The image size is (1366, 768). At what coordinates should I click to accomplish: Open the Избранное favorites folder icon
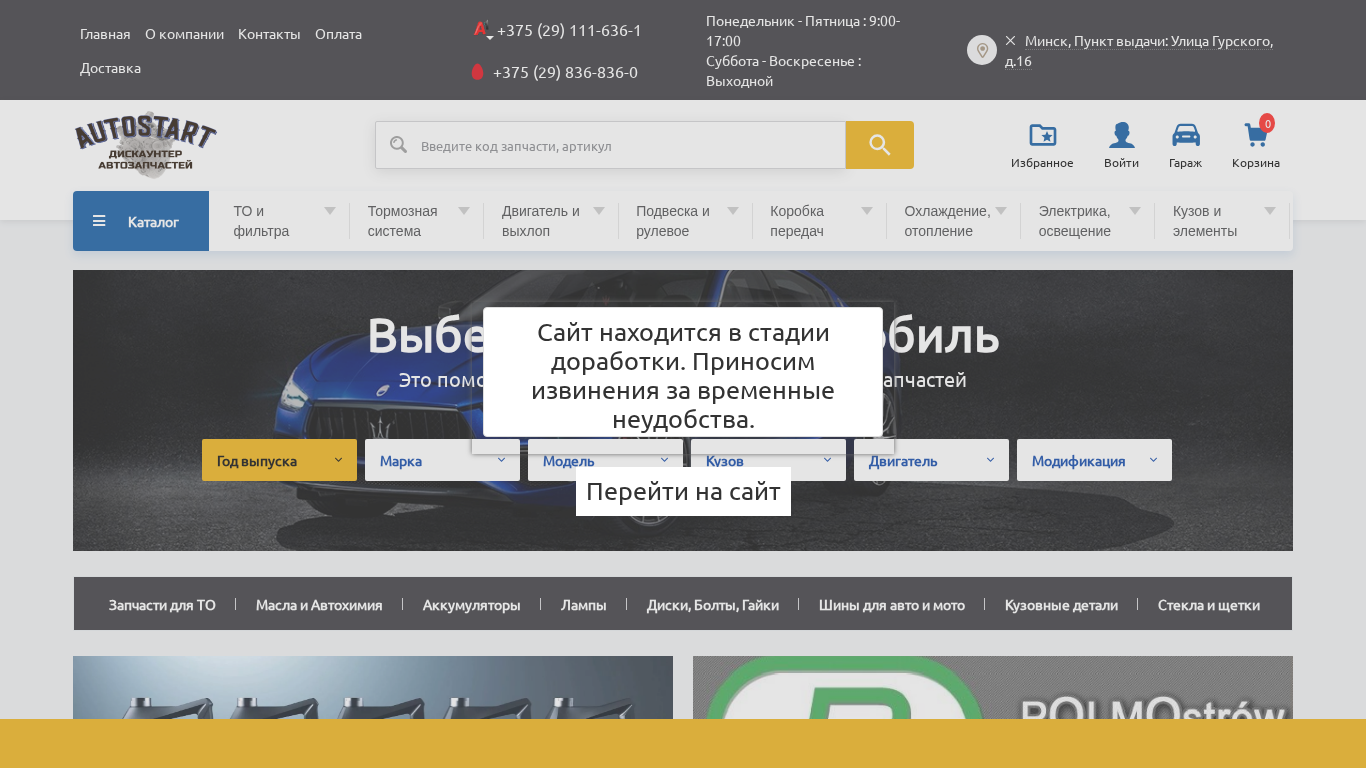coord(1042,135)
